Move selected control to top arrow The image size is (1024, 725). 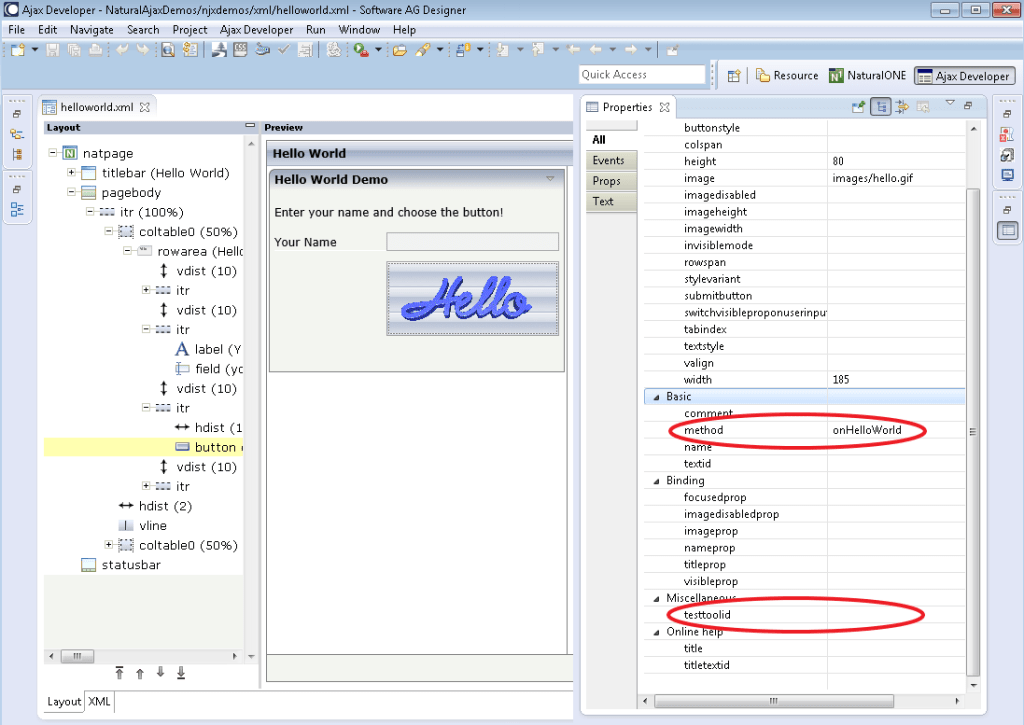(119, 673)
